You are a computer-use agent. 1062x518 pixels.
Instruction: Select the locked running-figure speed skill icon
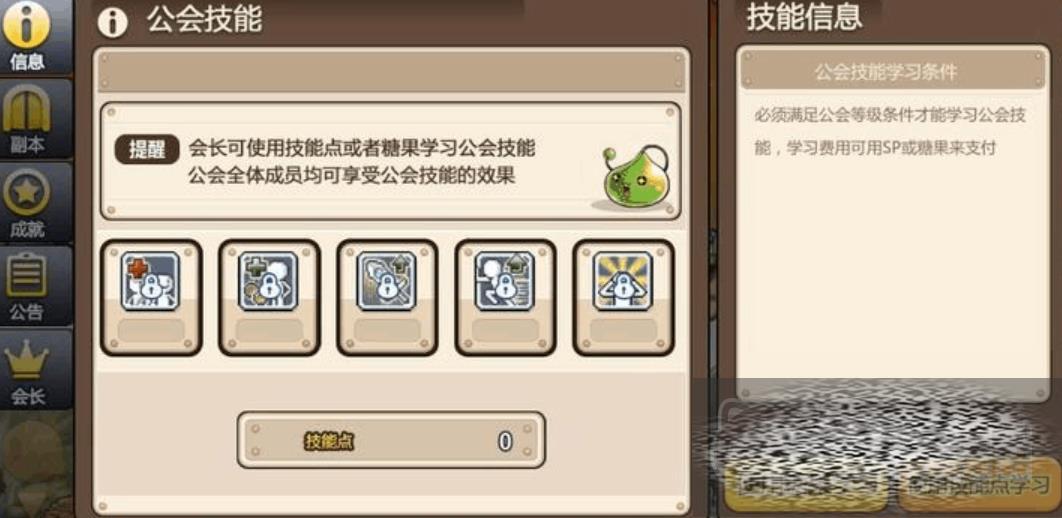[505, 281]
